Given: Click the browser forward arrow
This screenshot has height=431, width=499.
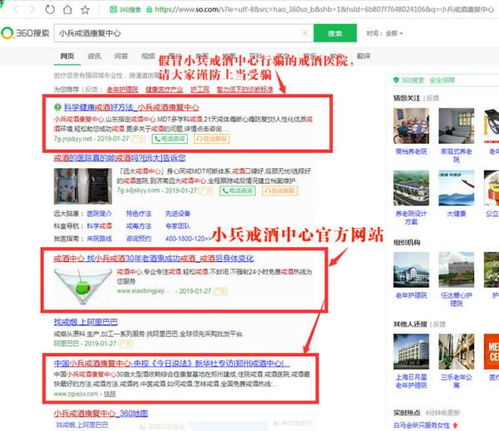Looking at the screenshot, I should [32, 9].
